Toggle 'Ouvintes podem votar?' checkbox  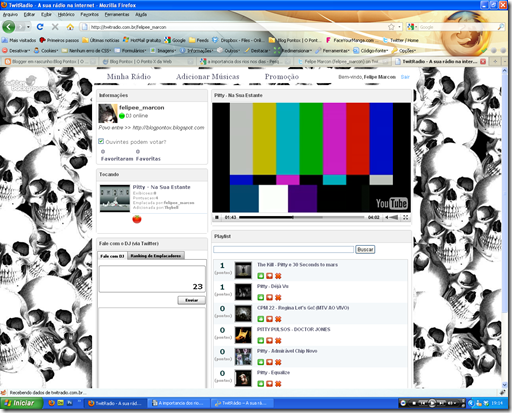click(x=101, y=141)
